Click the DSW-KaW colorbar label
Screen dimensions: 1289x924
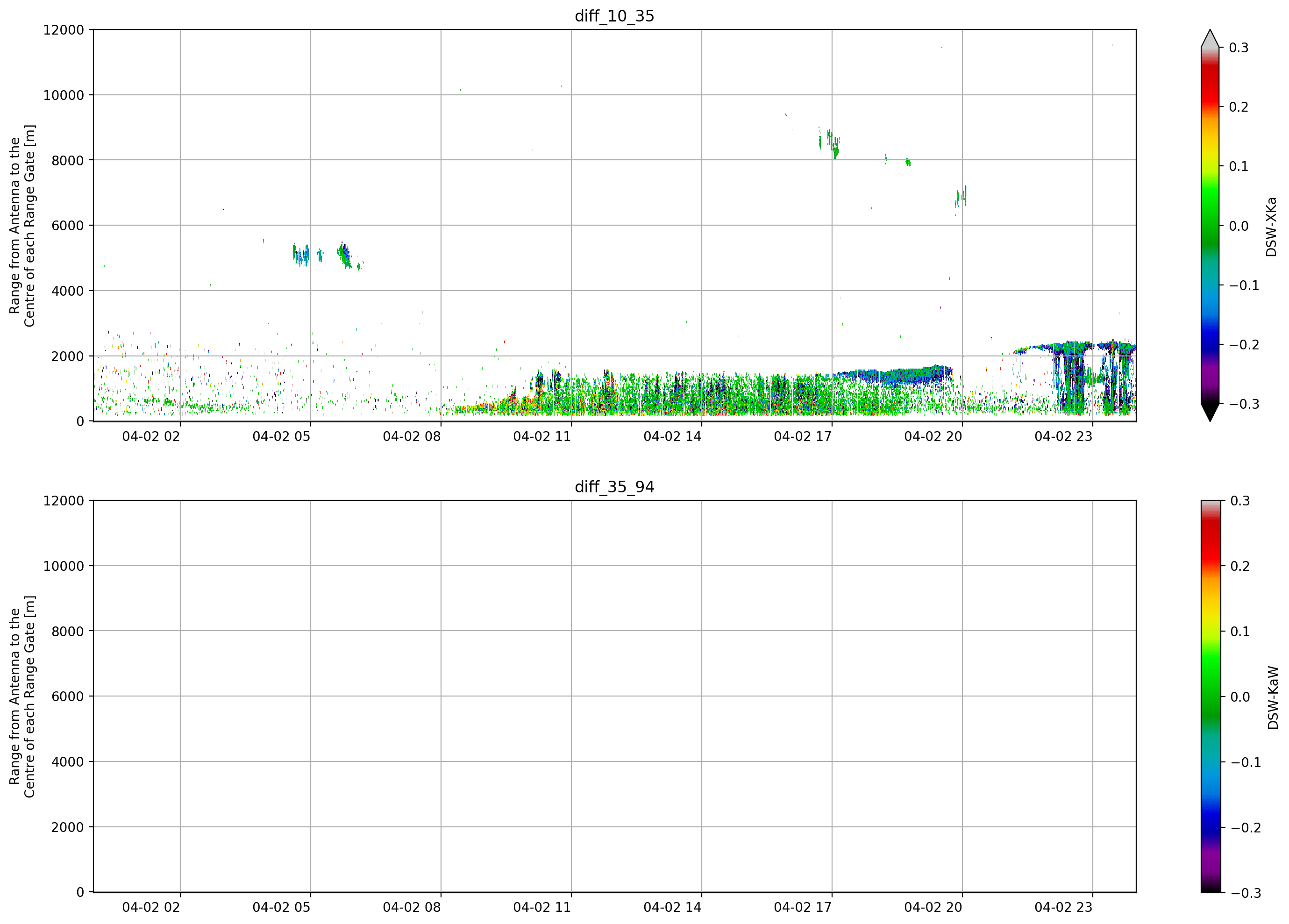click(1273, 698)
